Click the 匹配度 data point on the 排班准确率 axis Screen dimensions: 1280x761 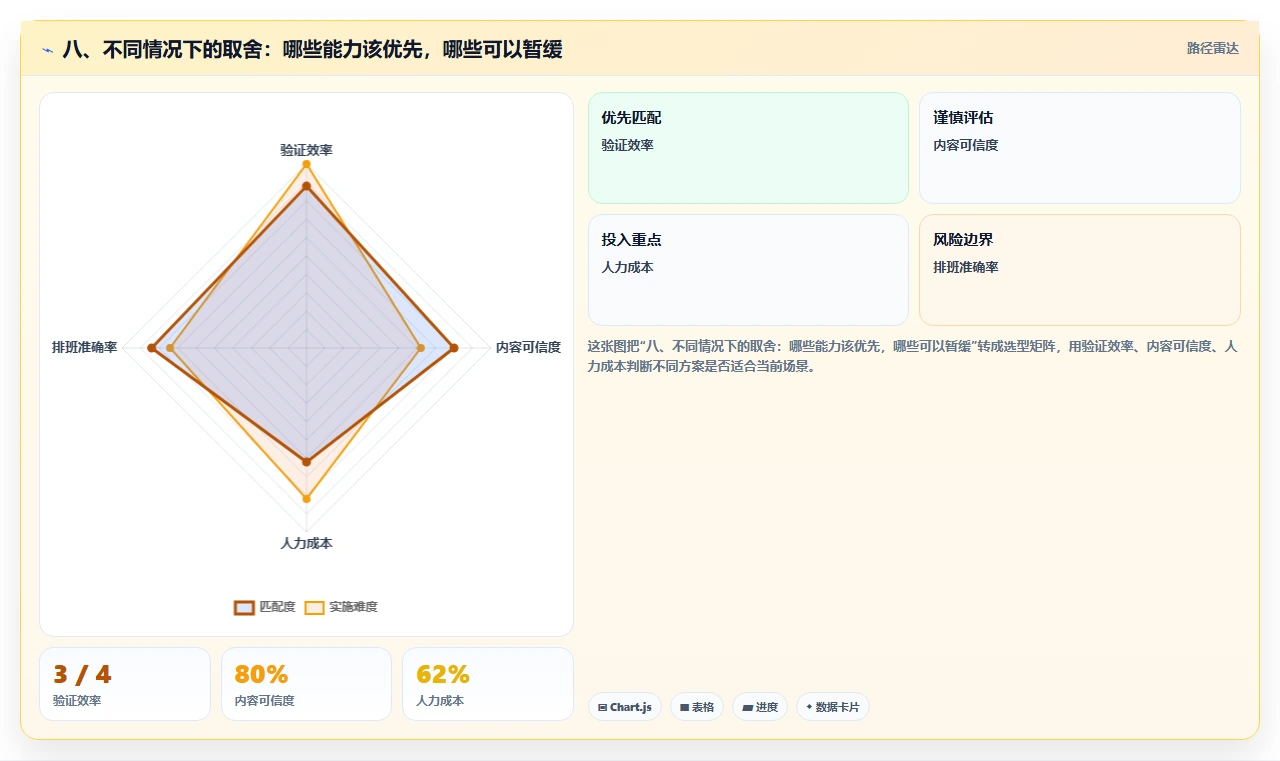click(152, 348)
